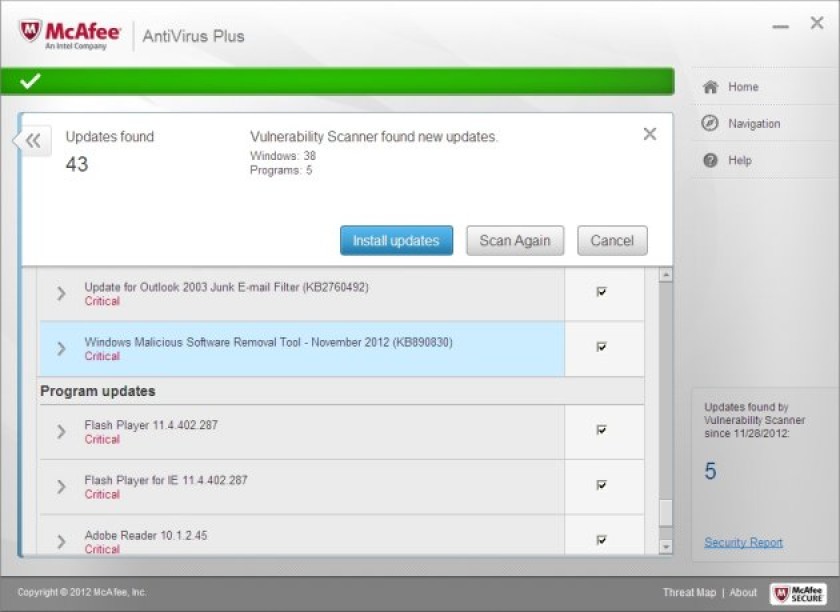Click the scrollbar up arrow
Screen dimensions: 840x612
(x=665, y=275)
